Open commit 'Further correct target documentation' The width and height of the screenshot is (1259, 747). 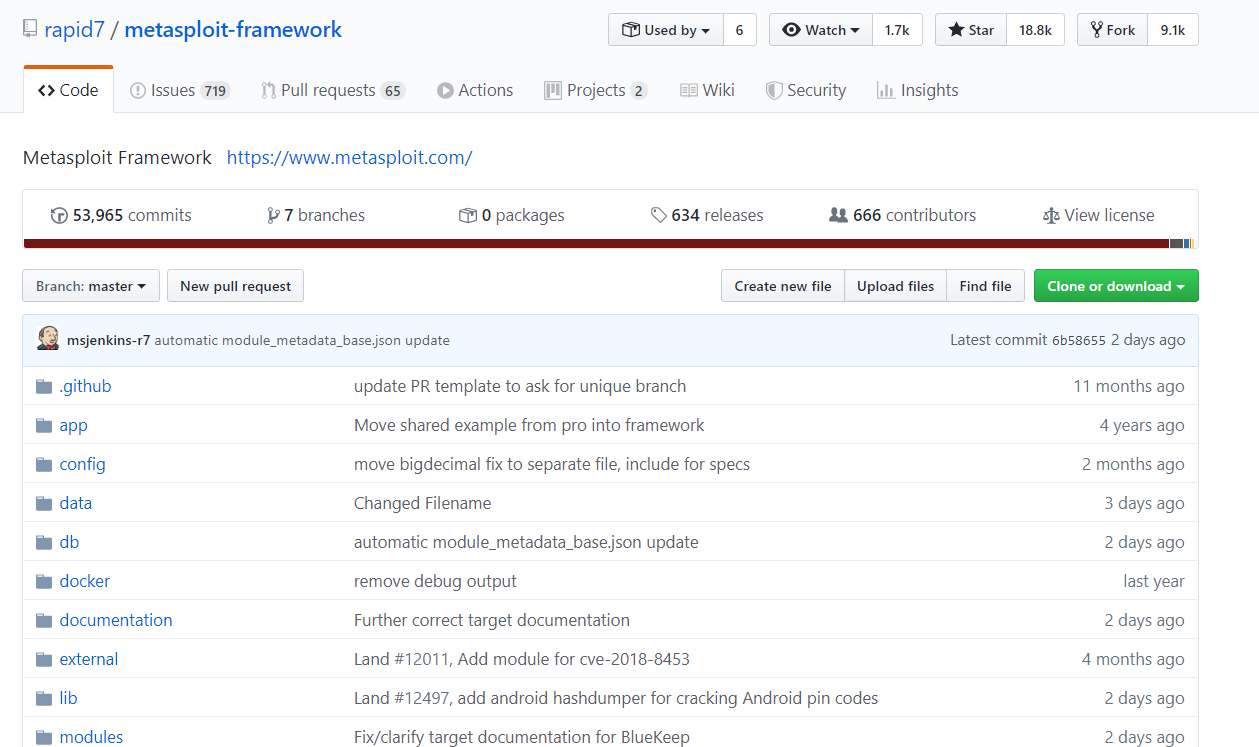point(492,621)
